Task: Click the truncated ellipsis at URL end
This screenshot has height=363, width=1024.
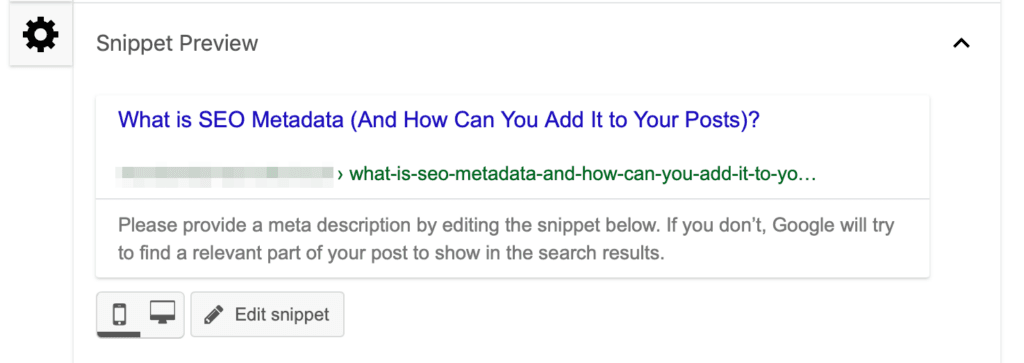Action: (x=809, y=175)
